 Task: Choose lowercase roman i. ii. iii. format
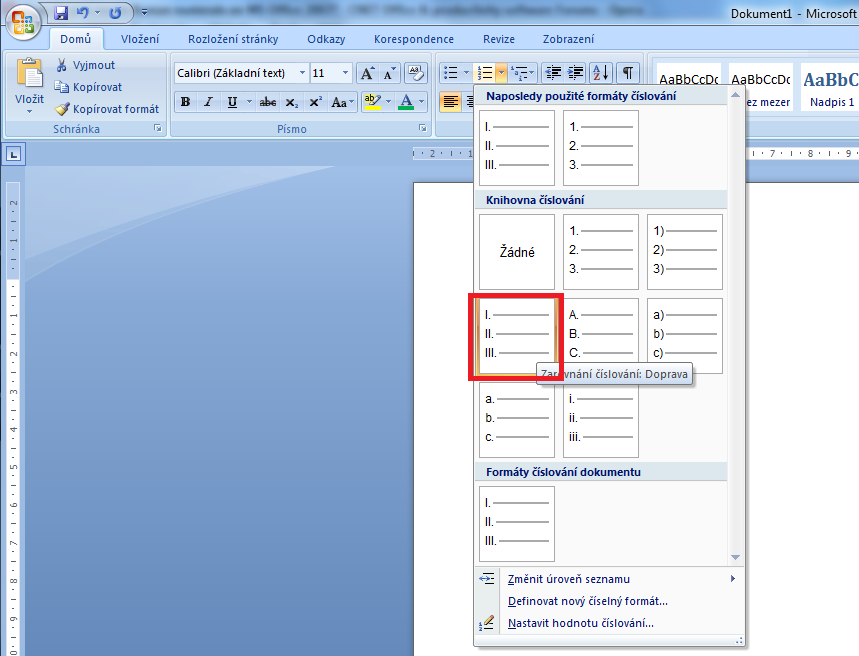(x=601, y=420)
